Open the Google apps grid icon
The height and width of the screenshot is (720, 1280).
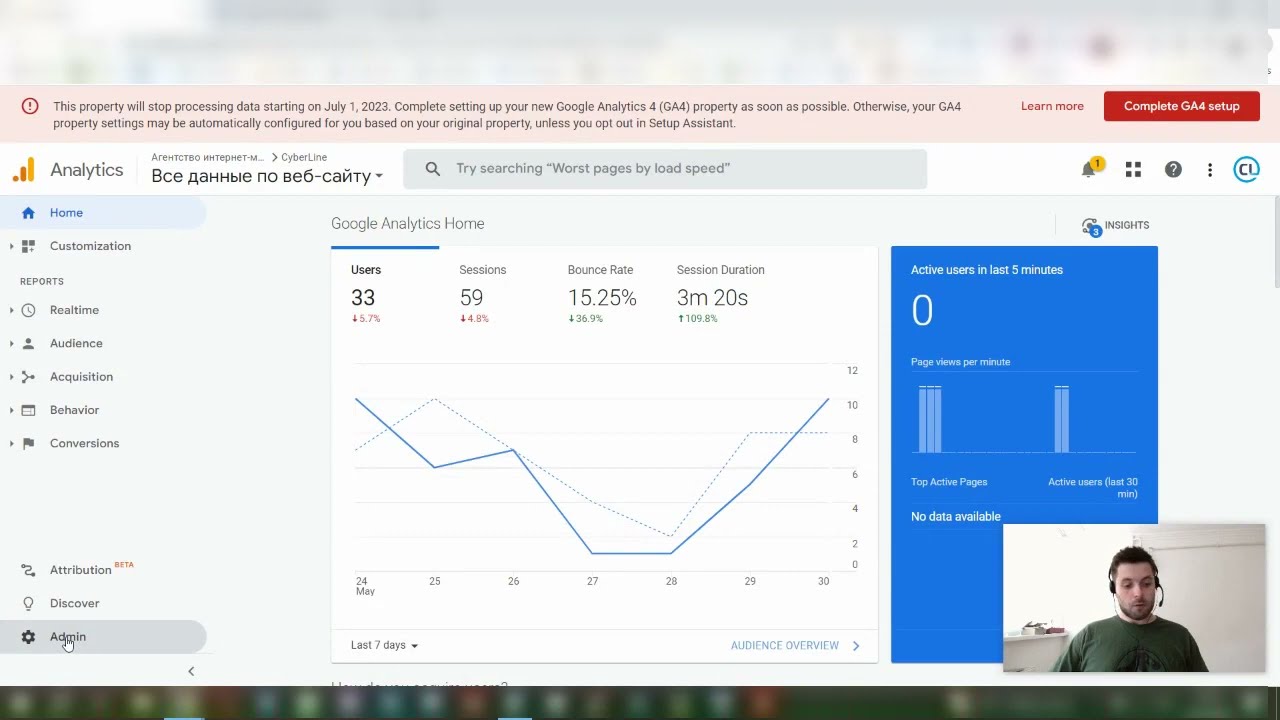point(1133,170)
